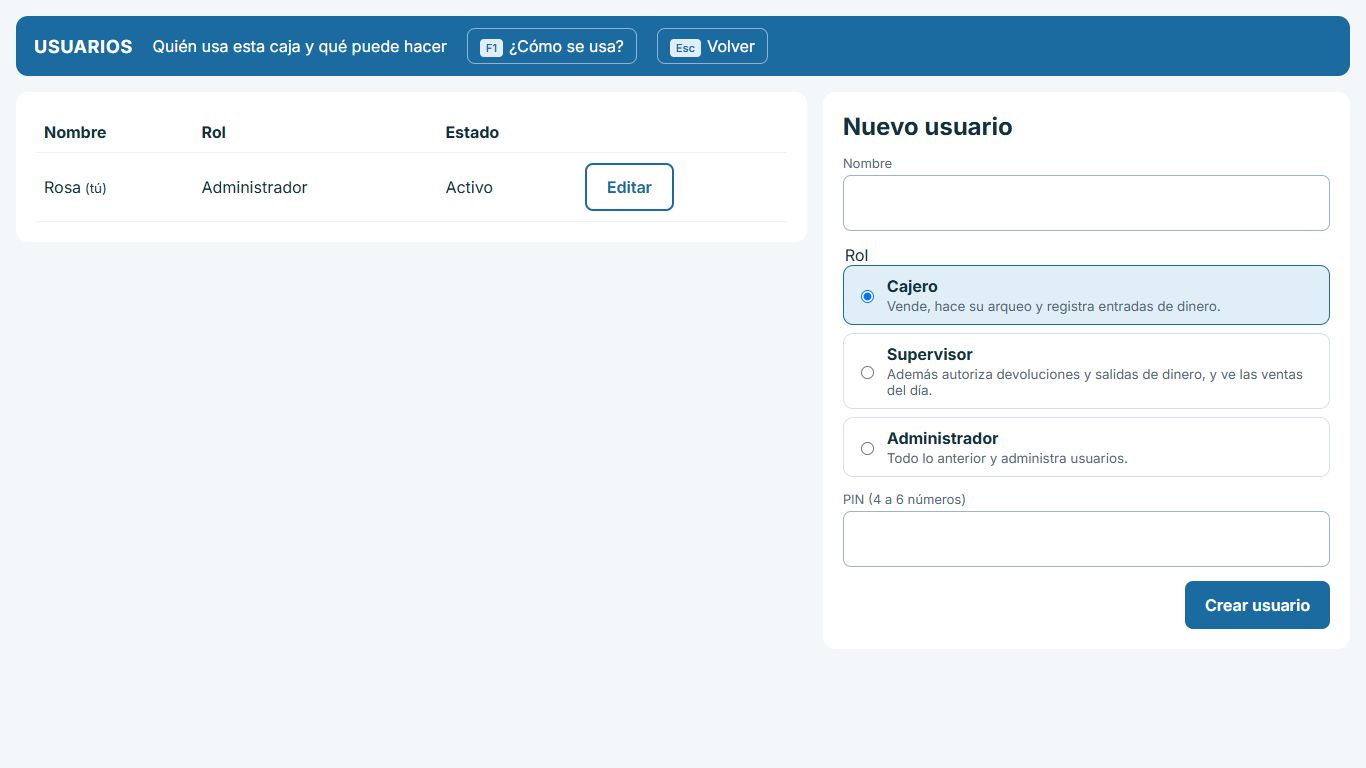Click the Administrador cell in Rosa's row
1366x768 pixels.
click(x=254, y=187)
